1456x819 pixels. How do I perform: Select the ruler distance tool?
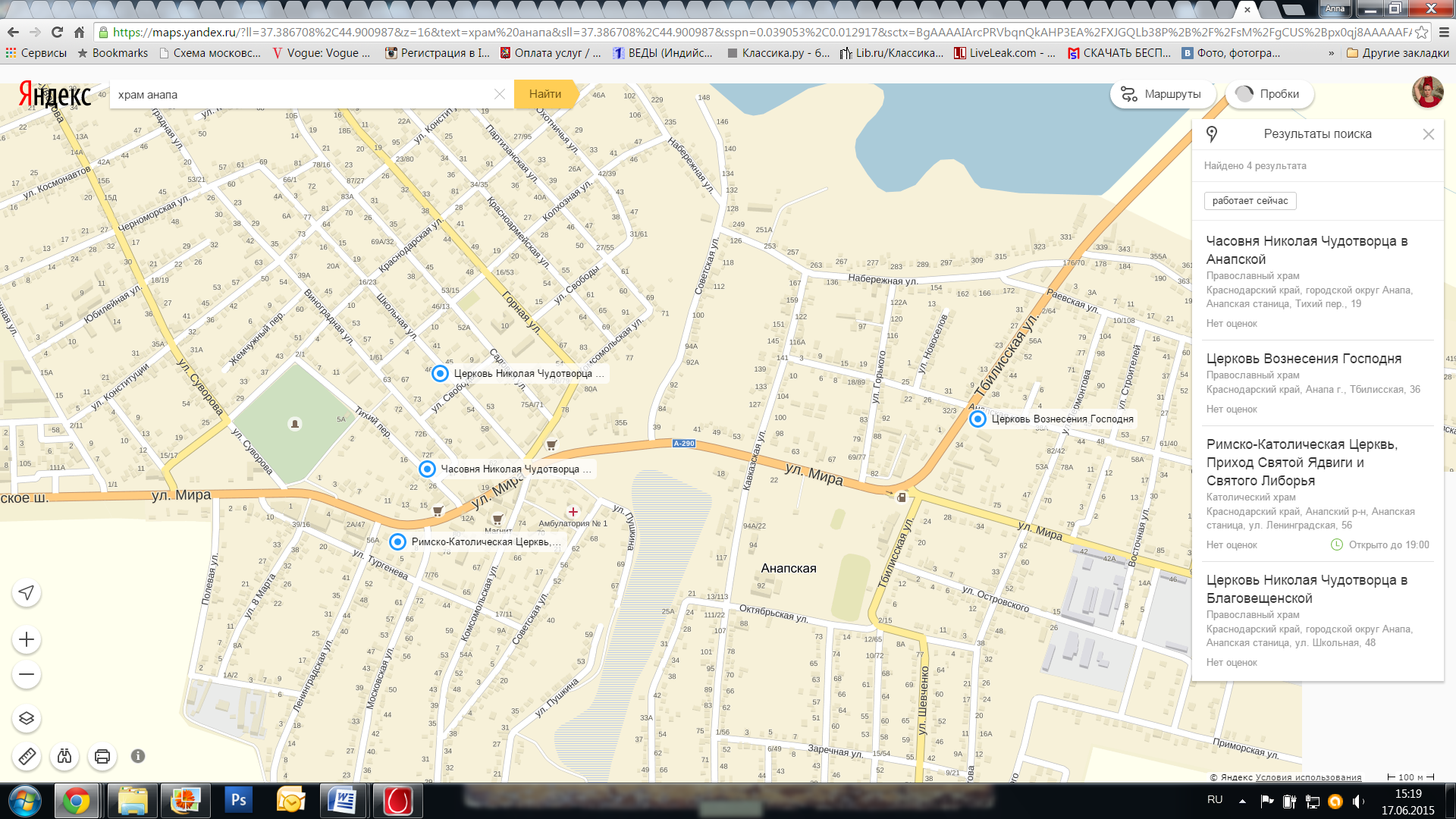click(27, 756)
